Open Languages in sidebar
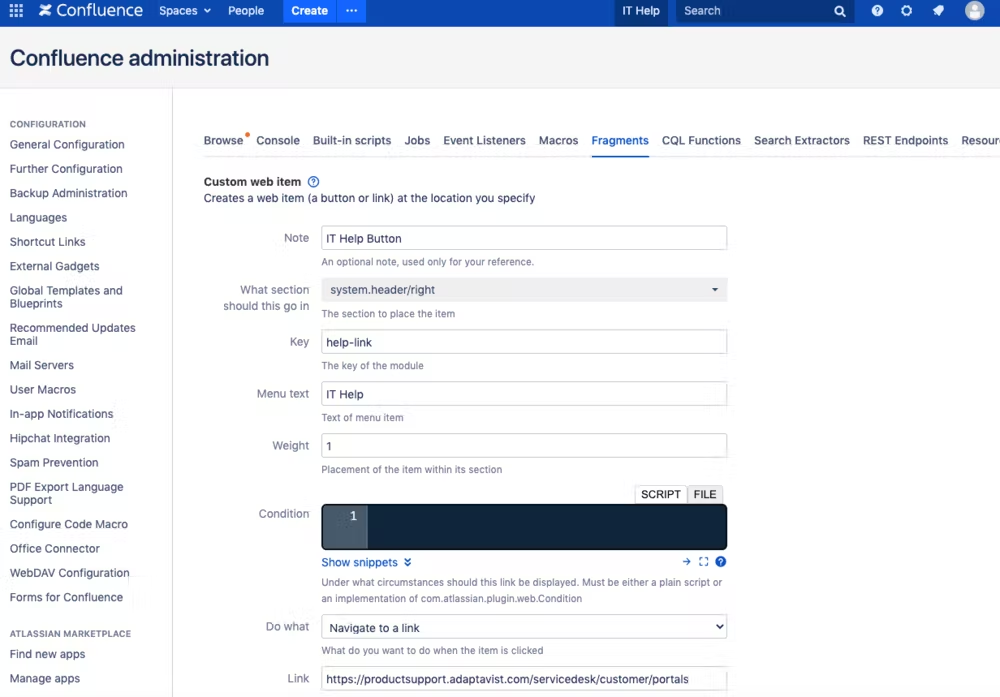 (38, 217)
